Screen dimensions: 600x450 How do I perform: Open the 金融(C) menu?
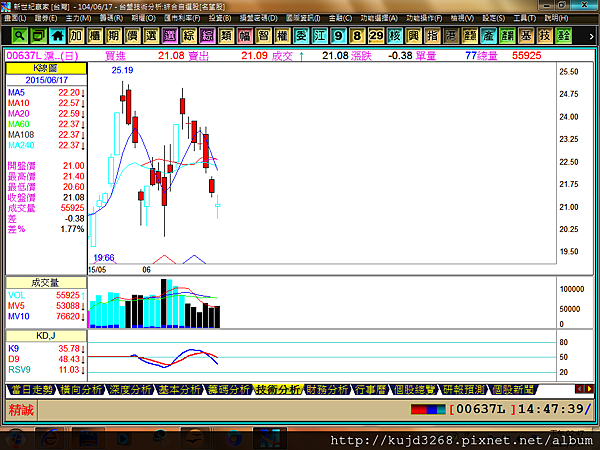[x=341, y=18]
